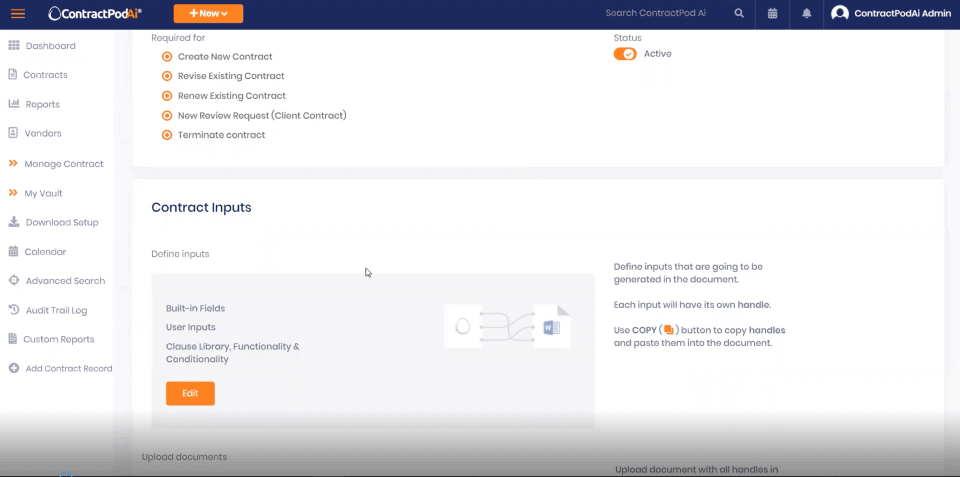
Task: Click Clause Library, Functionality & Conditionality text
Action: point(233,353)
